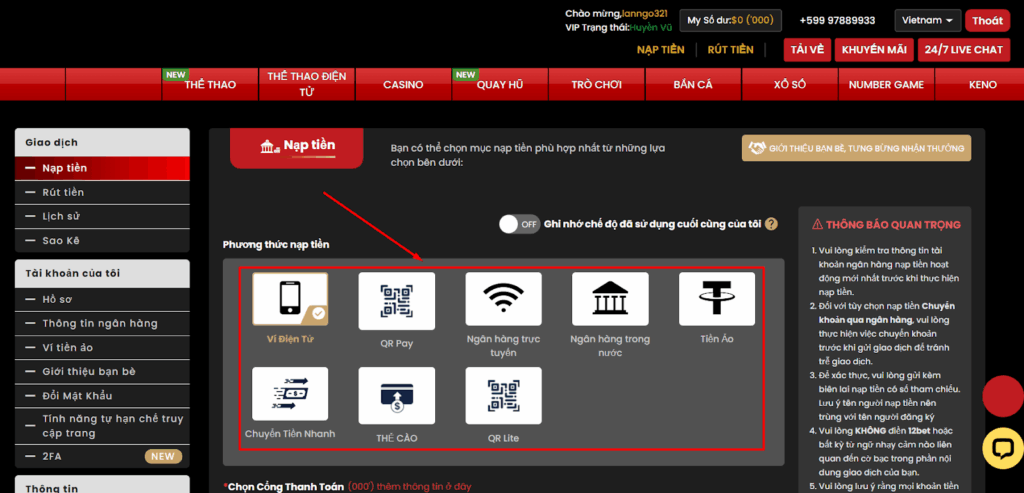Go to CASINO section
The height and width of the screenshot is (493, 1024).
coord(403,84)
